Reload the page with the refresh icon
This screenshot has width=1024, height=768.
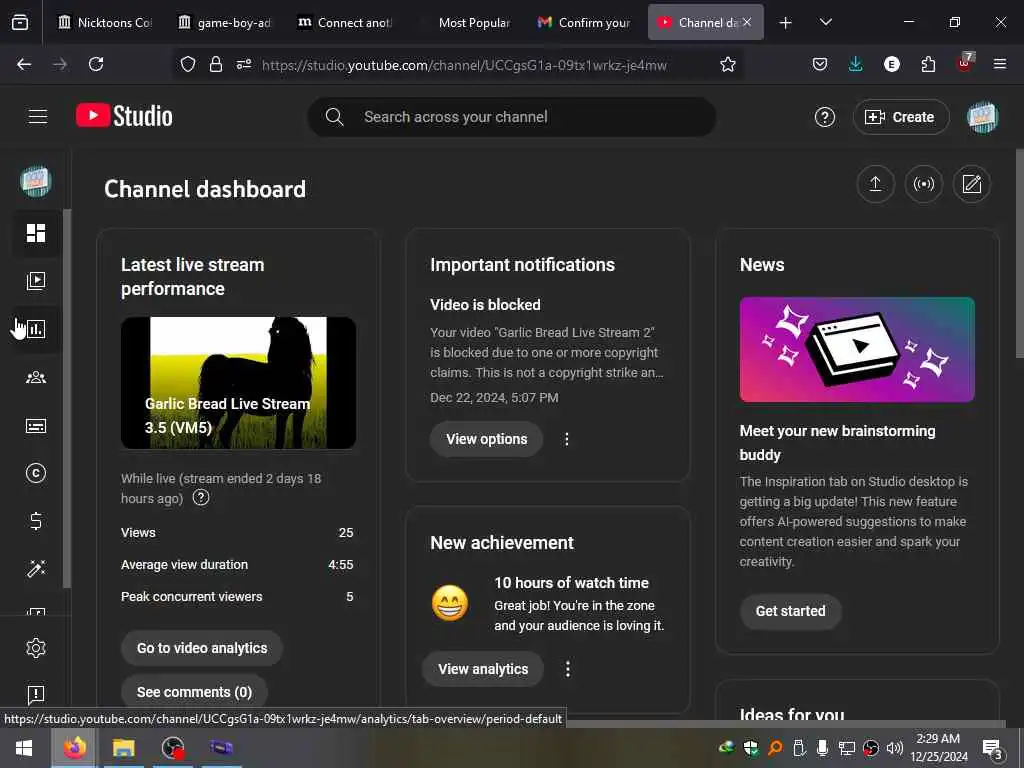click(96, 64)
